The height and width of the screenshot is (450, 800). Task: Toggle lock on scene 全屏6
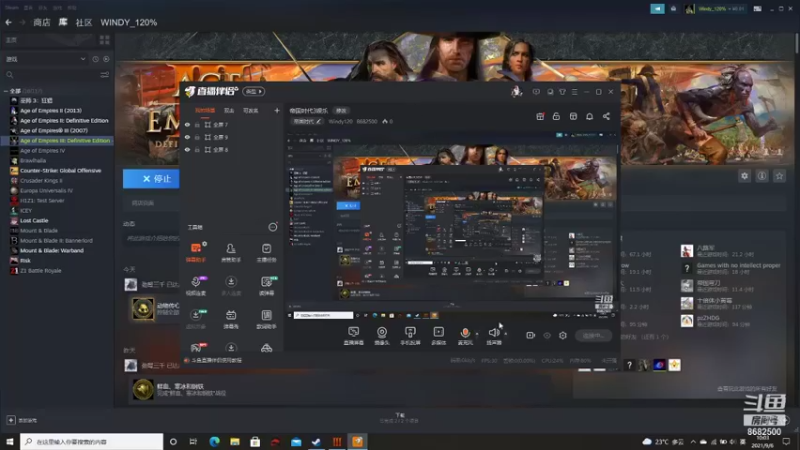[x=197, y=149]
